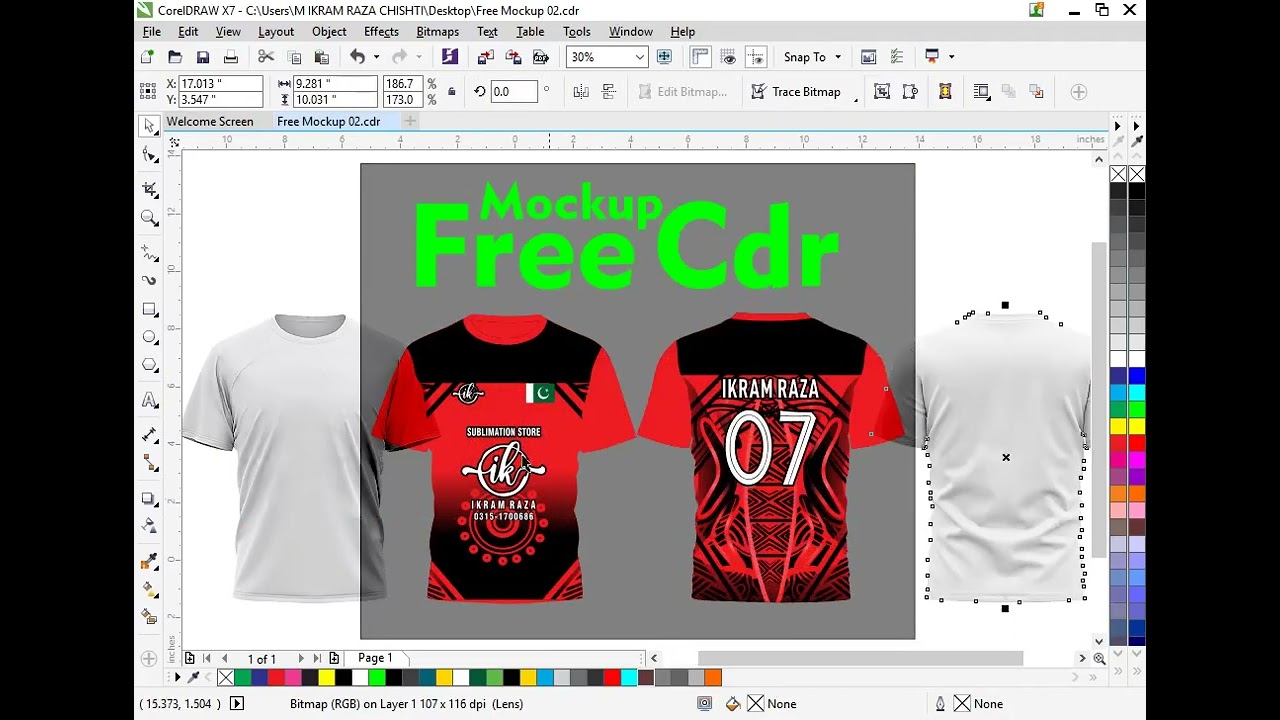This screenshot has height=720, width=1280.
Task: Click the quick customize plus button
Action: tap(1078, 91)
